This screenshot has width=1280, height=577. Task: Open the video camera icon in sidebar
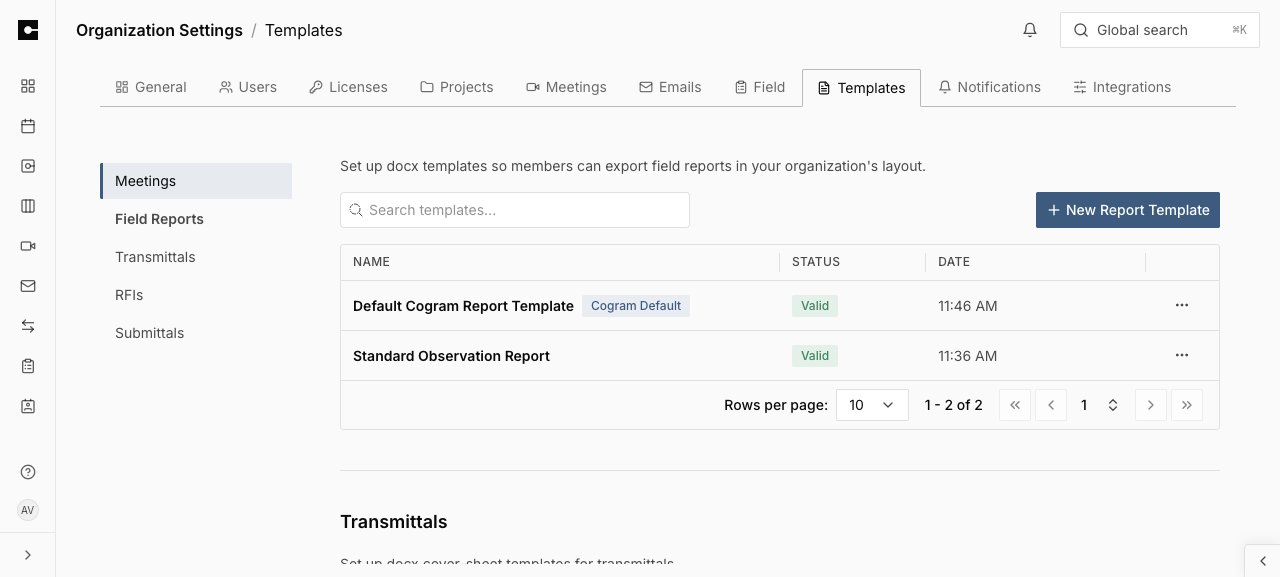coord(28,246)
